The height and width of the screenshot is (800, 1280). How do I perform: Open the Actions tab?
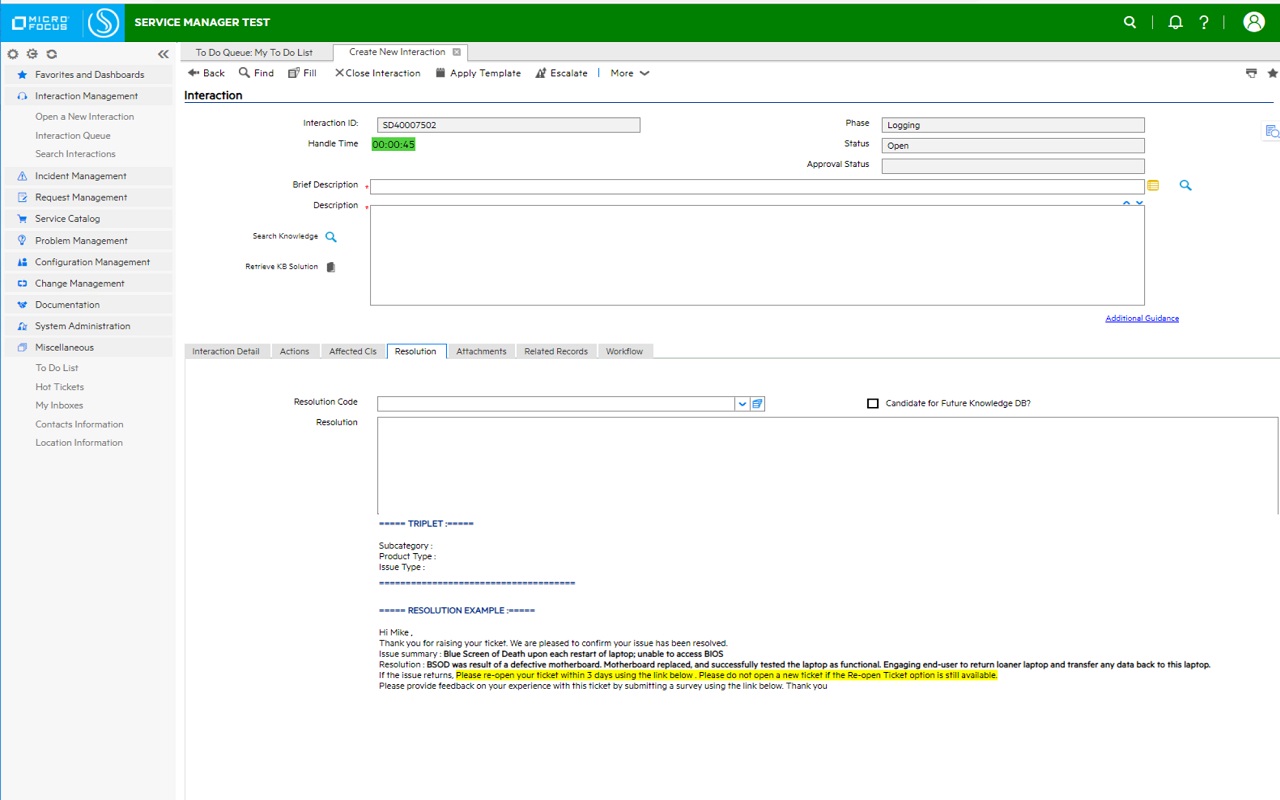click(295, 351)
